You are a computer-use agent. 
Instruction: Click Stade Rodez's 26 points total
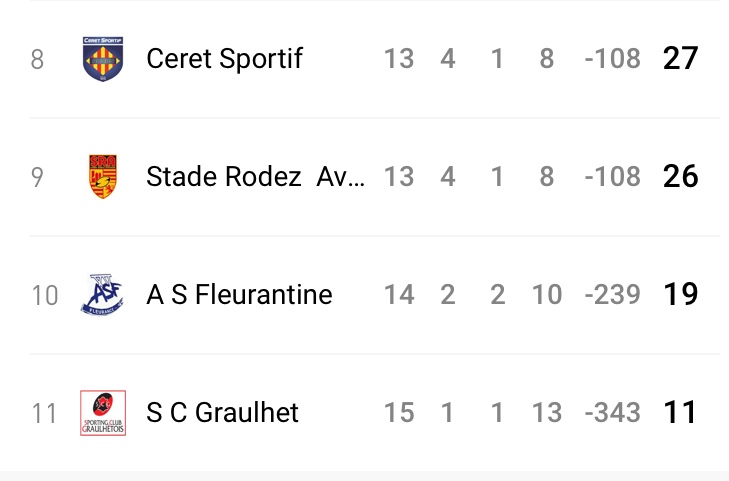click(680, 177)
